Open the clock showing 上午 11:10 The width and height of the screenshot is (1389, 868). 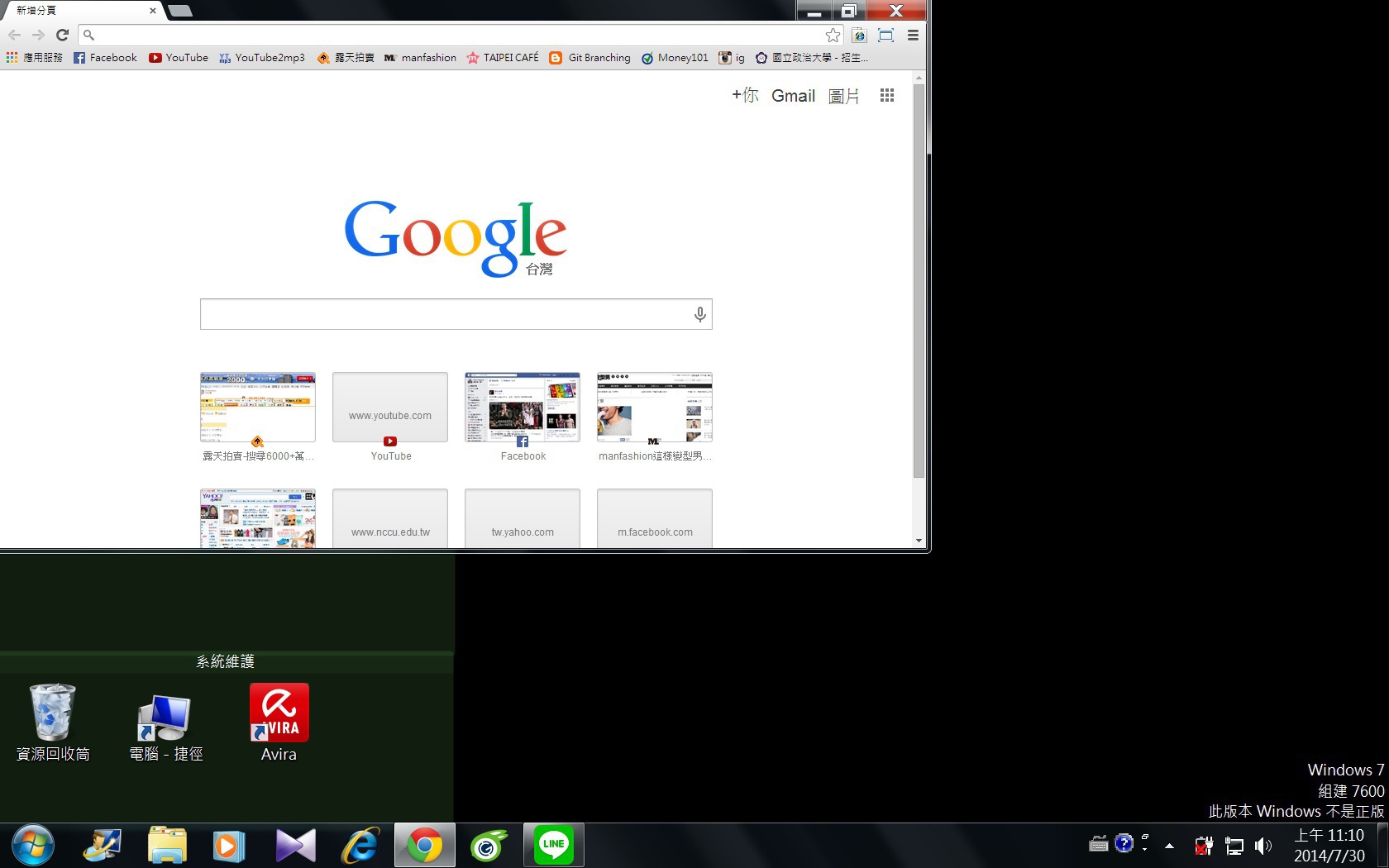click(1329, 846)
